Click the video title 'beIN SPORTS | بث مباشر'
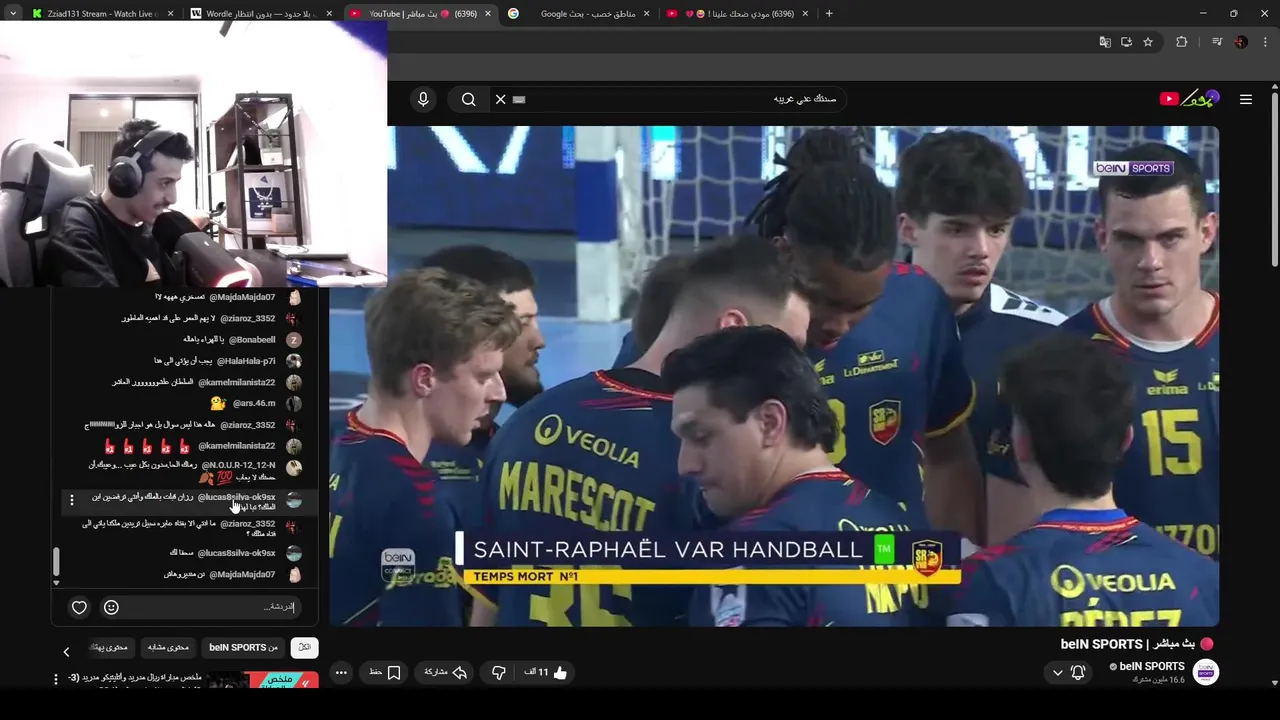Screen dimensions: 1280x720 pyautogui.click(x=1128, y=644)
